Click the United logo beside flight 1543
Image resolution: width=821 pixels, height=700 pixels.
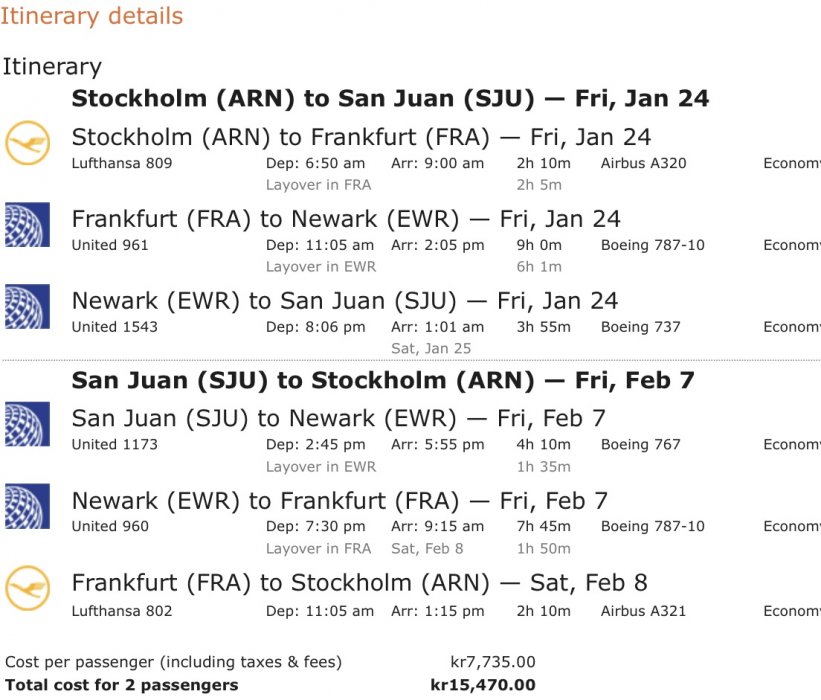point(27,307)
